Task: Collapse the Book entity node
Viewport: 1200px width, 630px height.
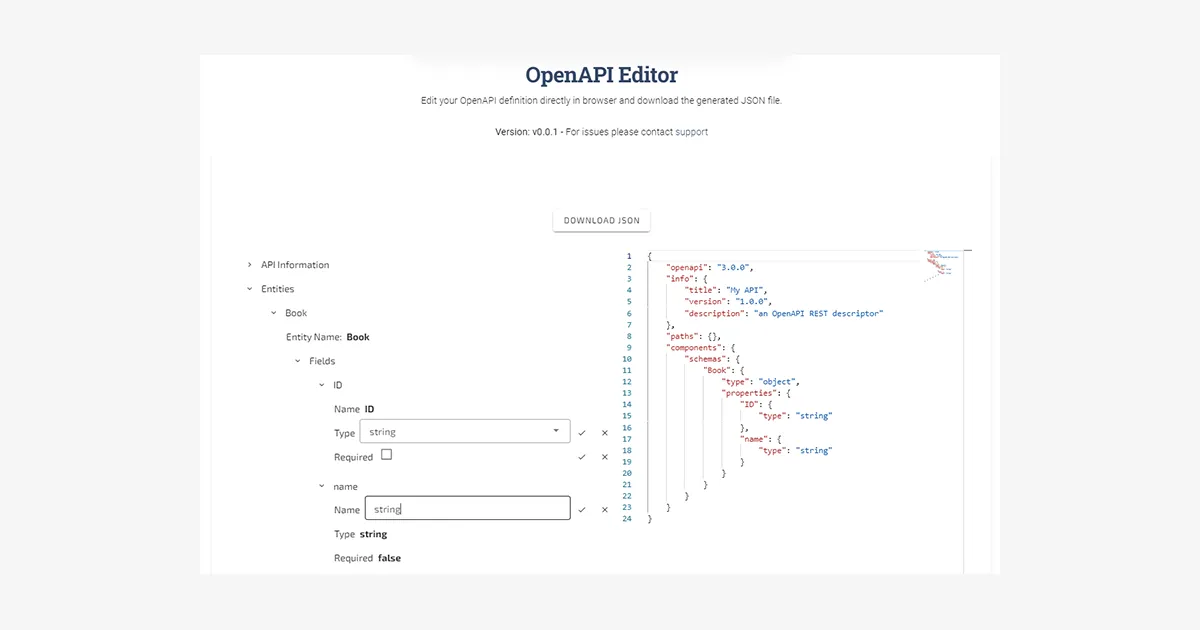Action: 273,313
